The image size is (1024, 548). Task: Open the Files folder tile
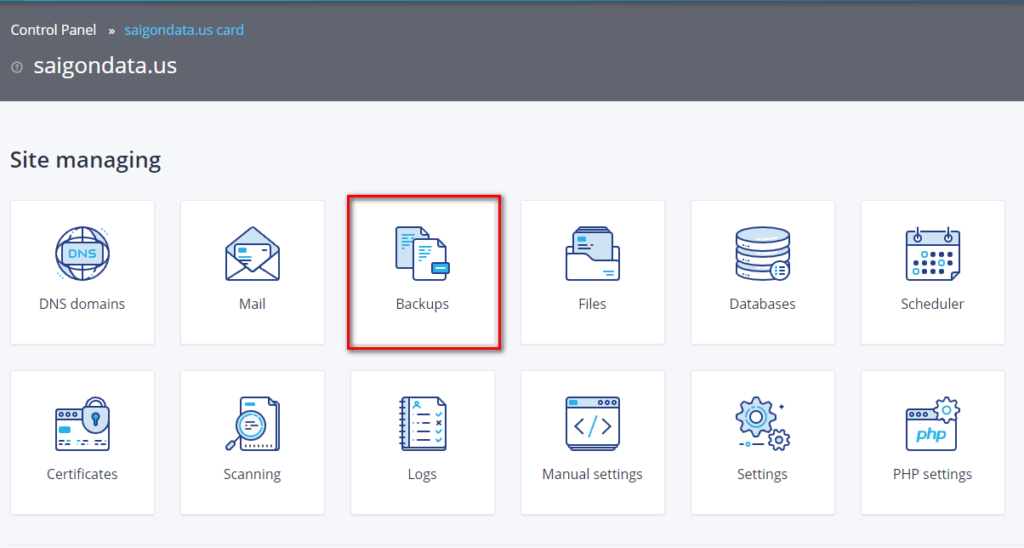(x=592, y=272)
